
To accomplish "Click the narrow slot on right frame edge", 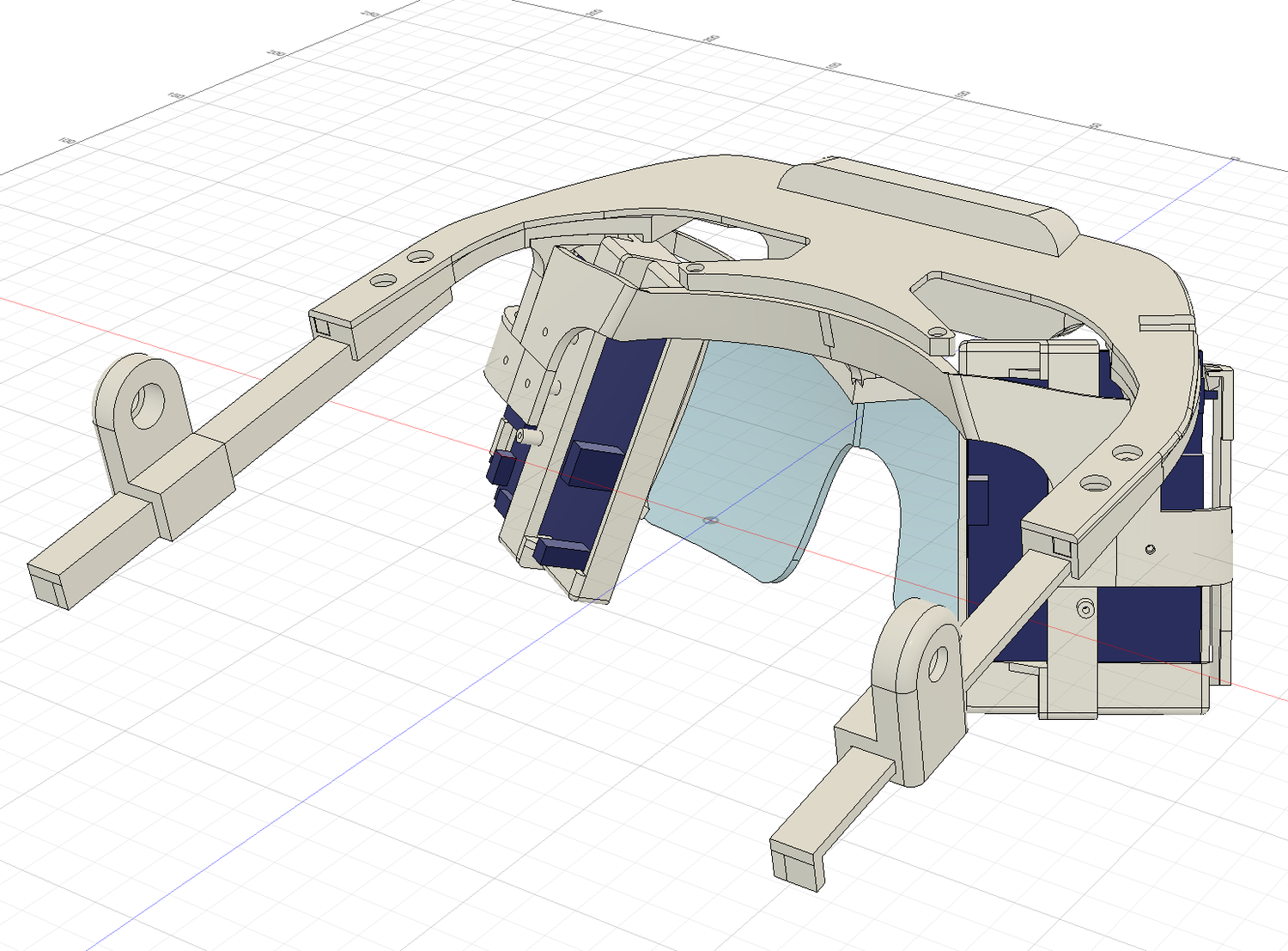I will [x=1165, y=321].
